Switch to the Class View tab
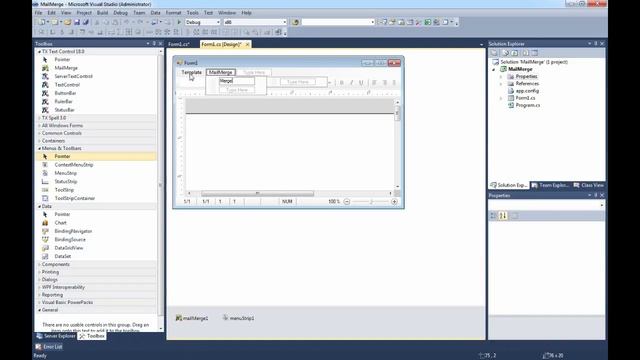640x360 pixels. 589,185
